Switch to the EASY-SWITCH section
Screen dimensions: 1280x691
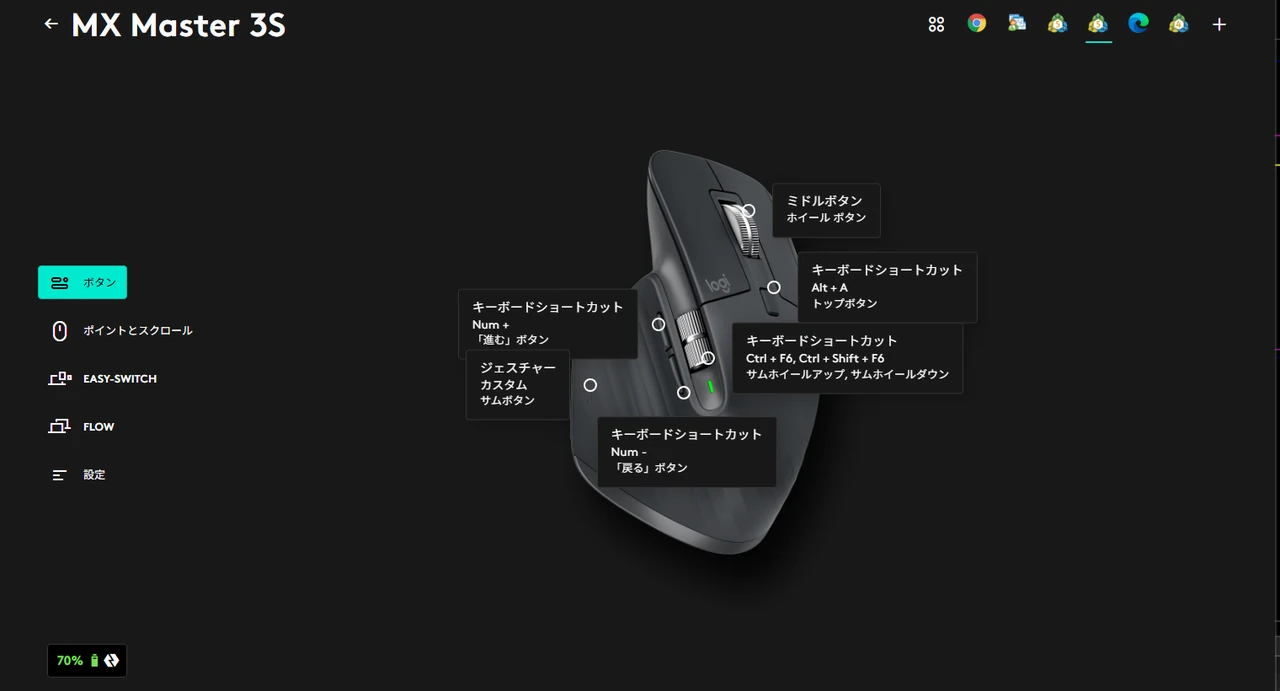tap(103, 379)
